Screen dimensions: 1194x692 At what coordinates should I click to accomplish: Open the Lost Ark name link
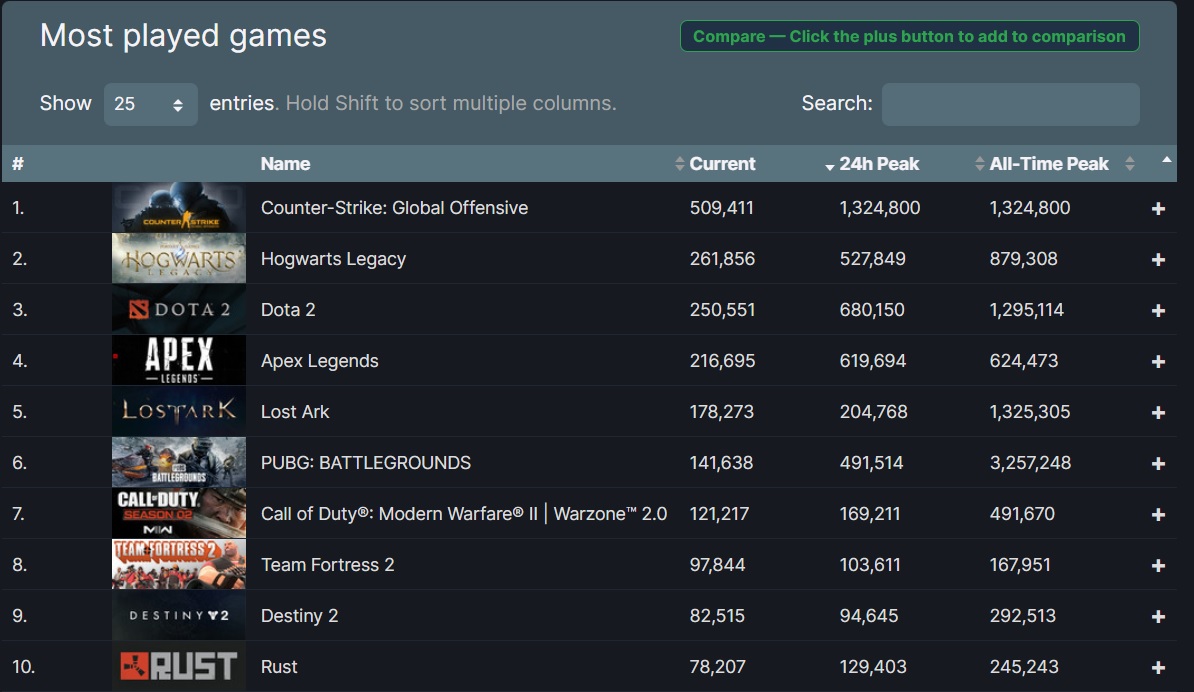[x=295, y=412]
